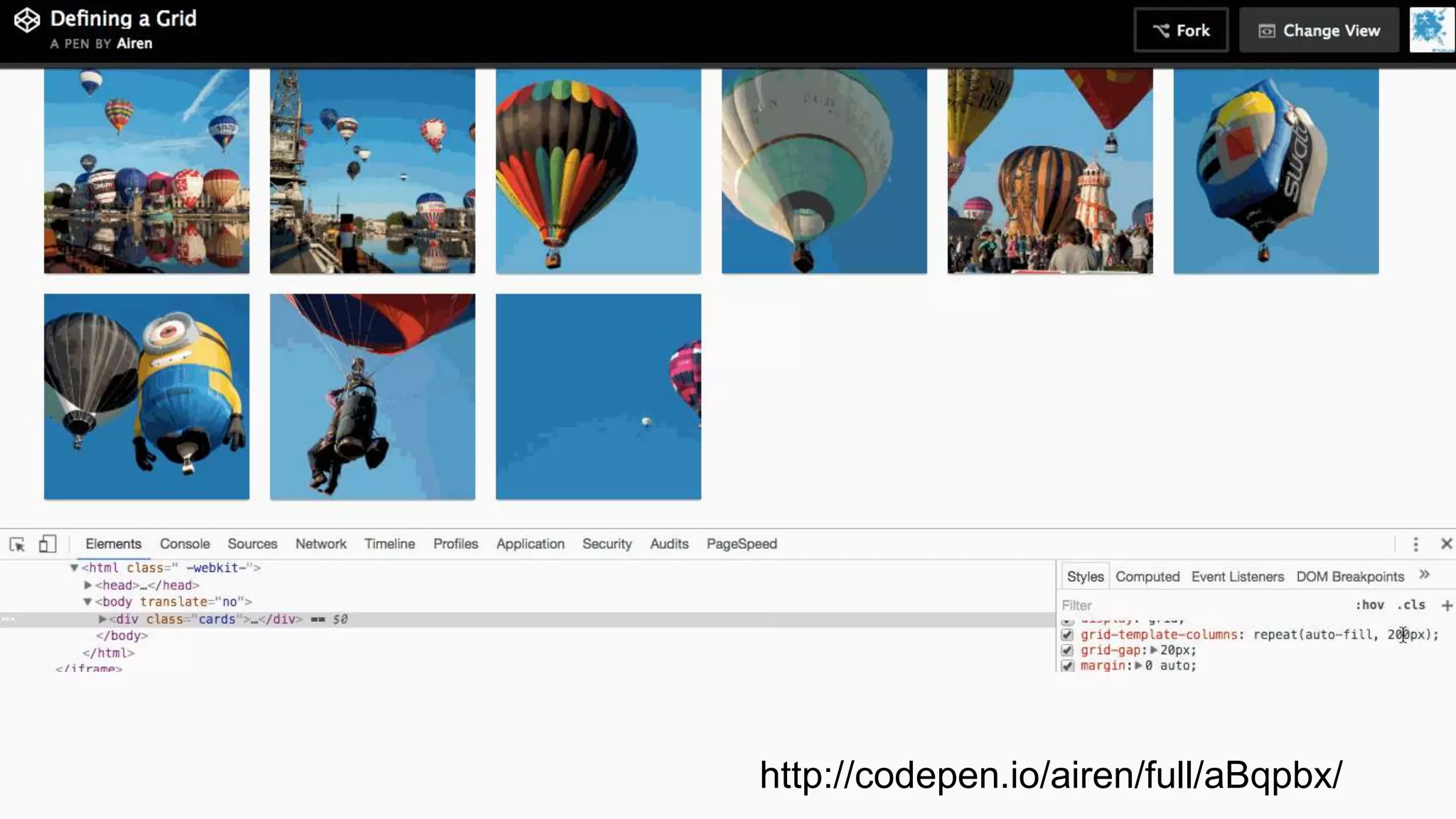Open the Audits tab

coord(669,544)
